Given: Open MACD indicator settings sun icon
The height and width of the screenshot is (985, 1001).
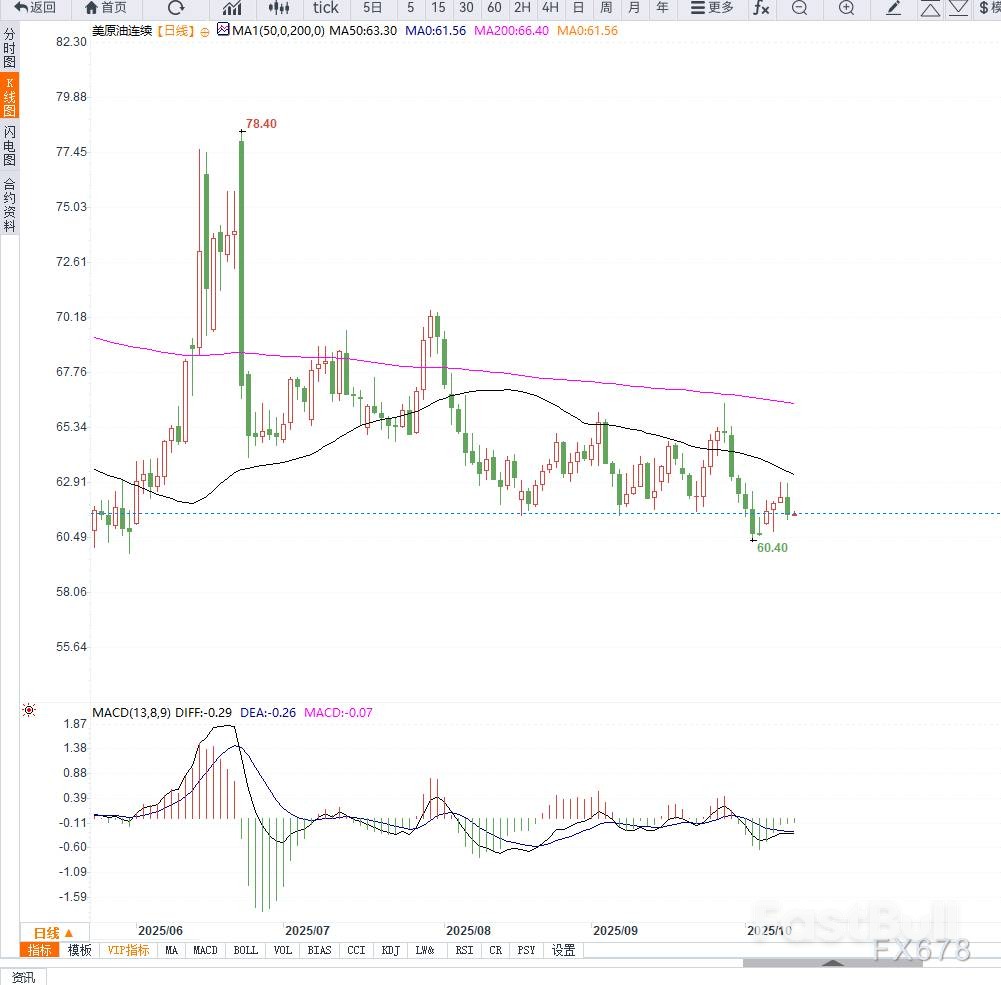Looking at the screenshot, I should point(29,711).
